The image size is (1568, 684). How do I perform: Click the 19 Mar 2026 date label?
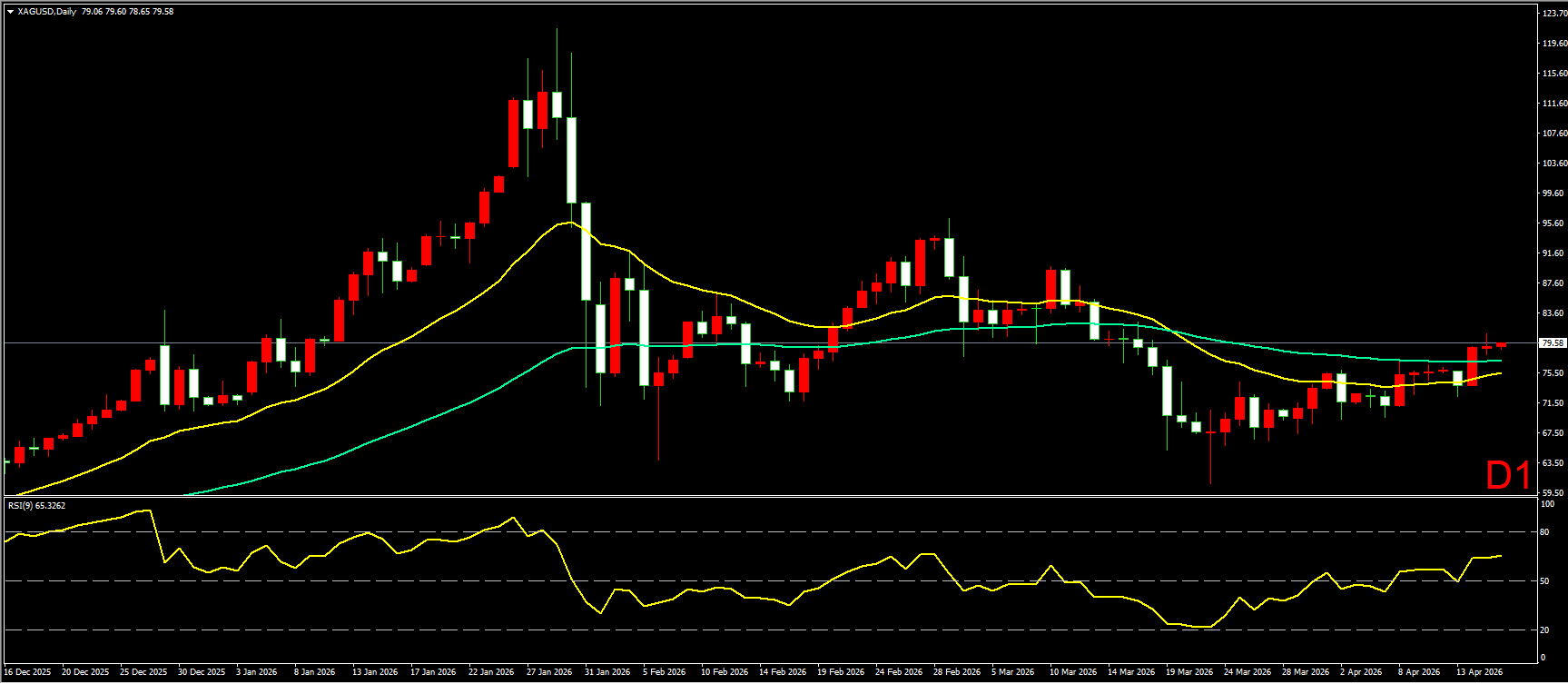pos(1189,672)
